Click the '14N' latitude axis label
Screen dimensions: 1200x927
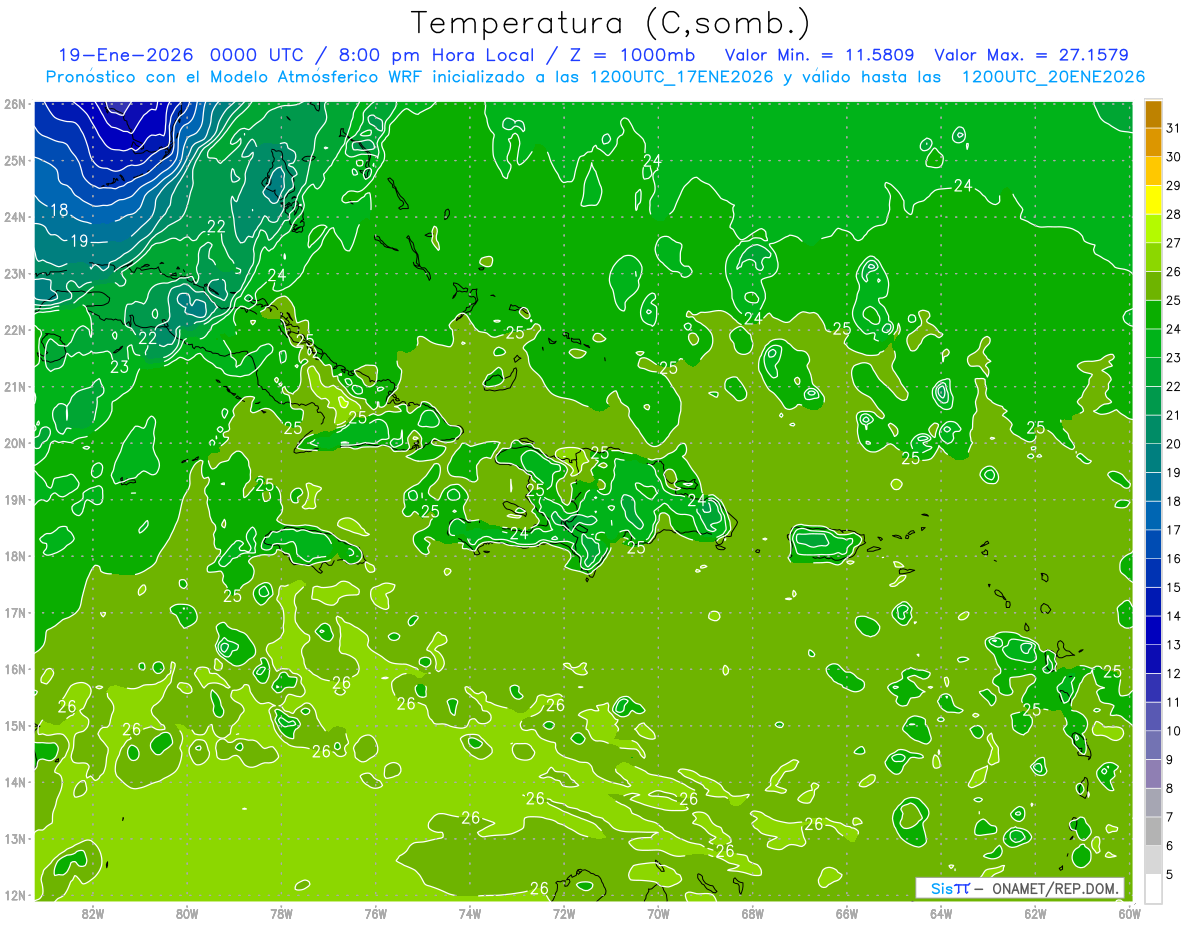pos(15,782)
